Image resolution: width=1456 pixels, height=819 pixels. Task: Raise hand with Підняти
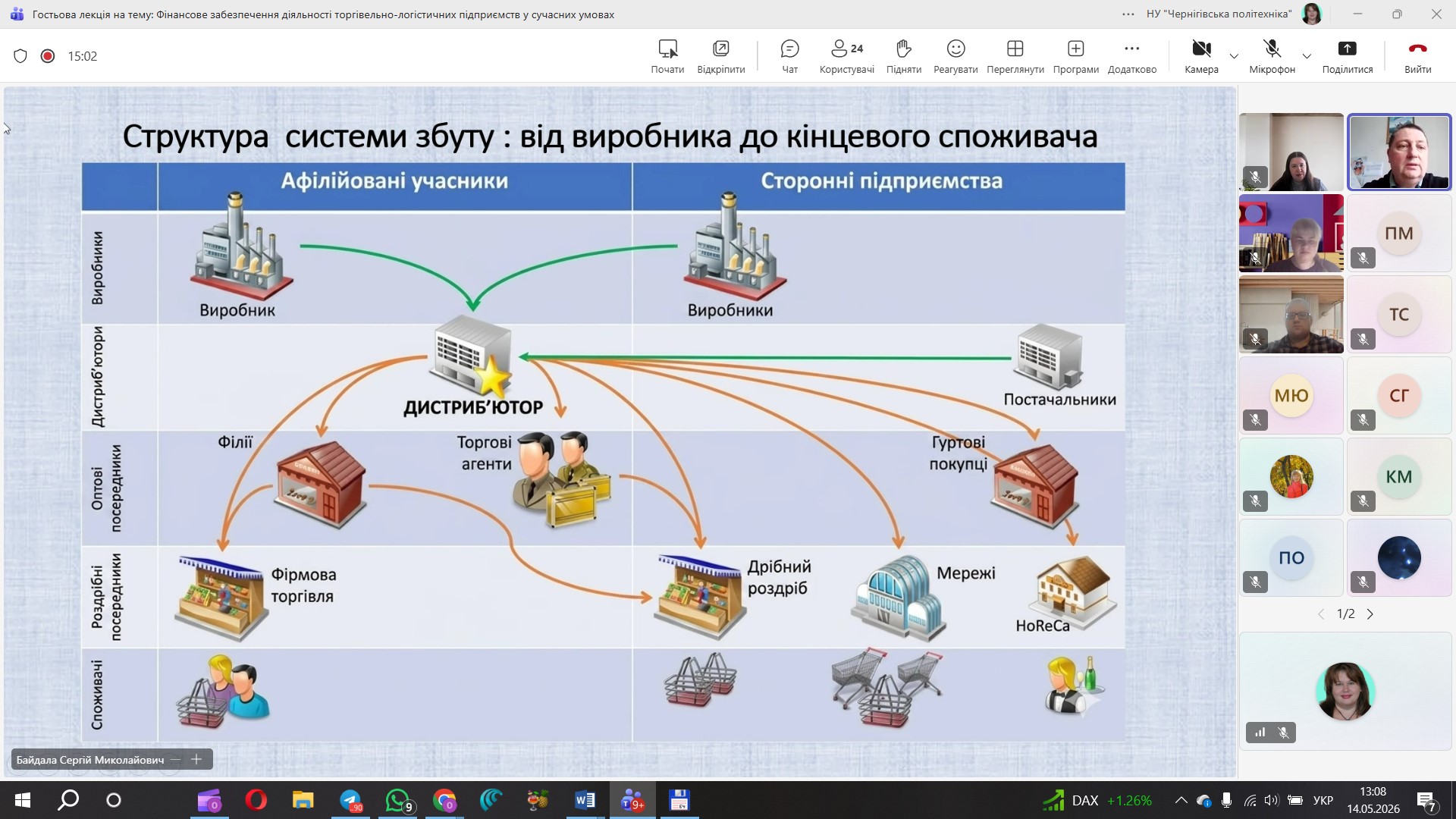tap(903, 57)
